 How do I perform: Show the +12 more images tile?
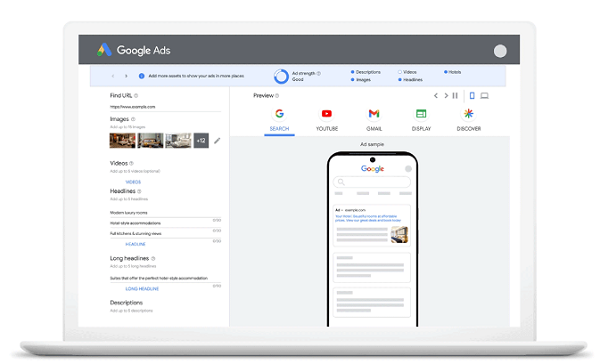[x=201, y=140]
